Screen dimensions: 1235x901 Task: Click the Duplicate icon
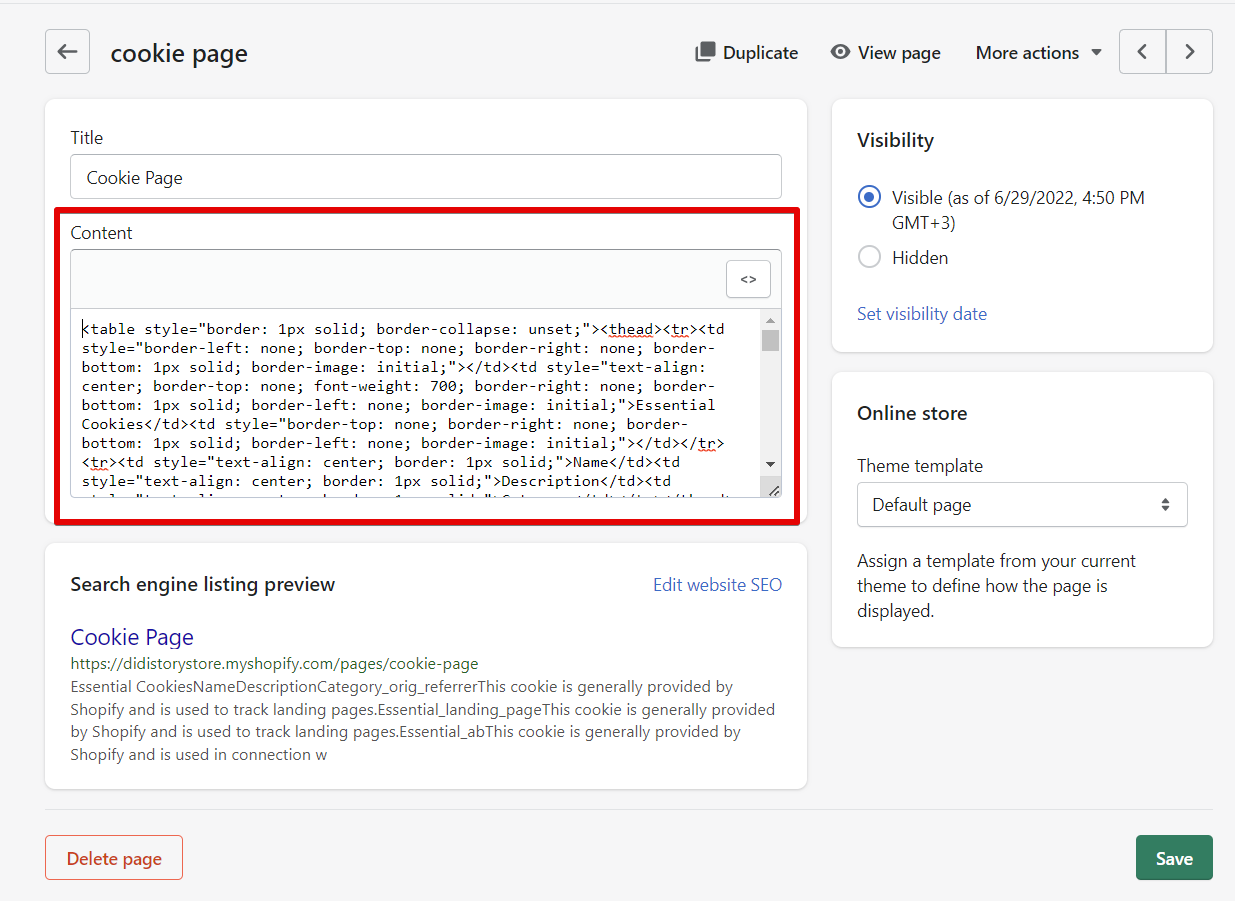(705, 52)
